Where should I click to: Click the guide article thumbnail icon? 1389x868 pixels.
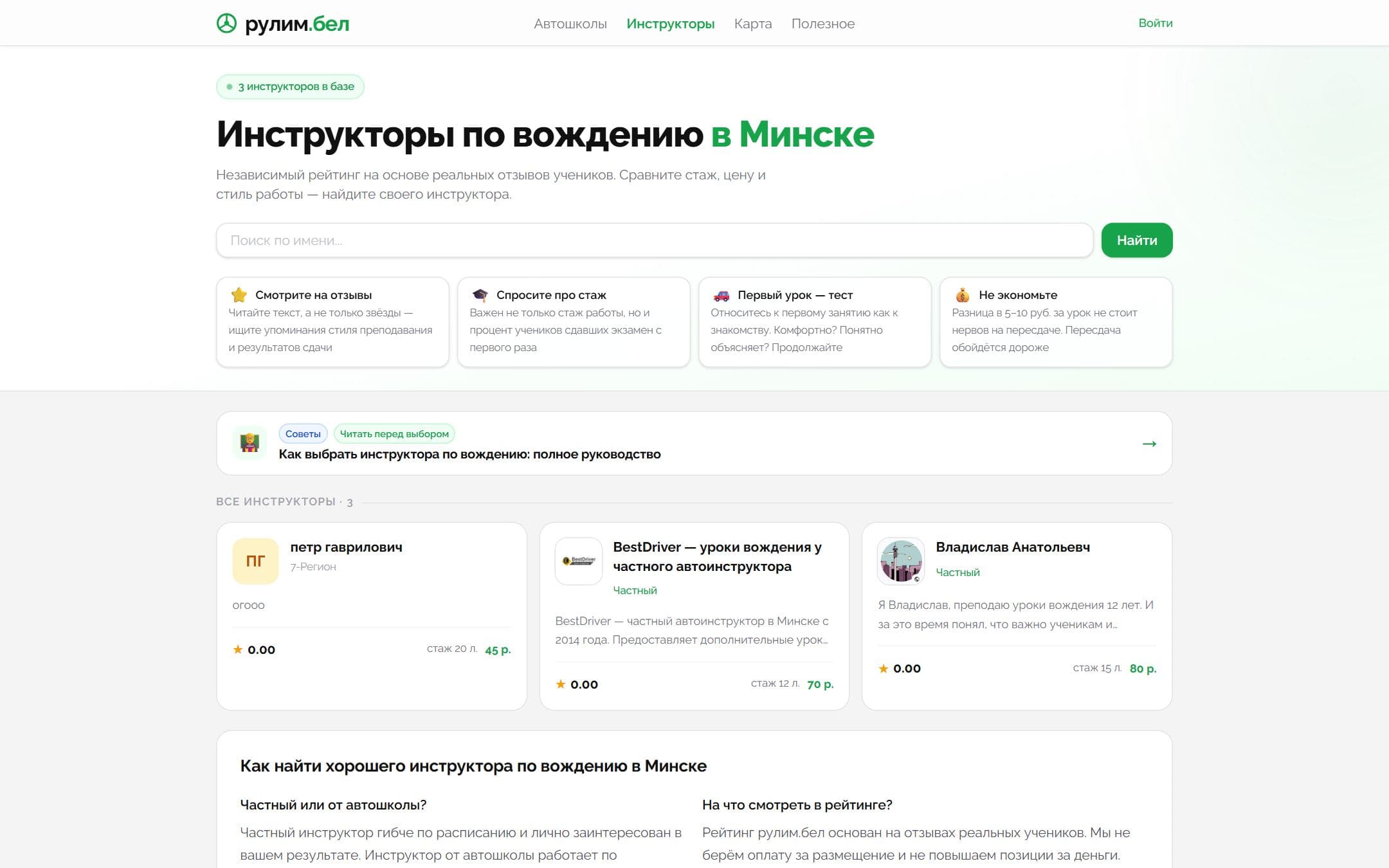250,443
